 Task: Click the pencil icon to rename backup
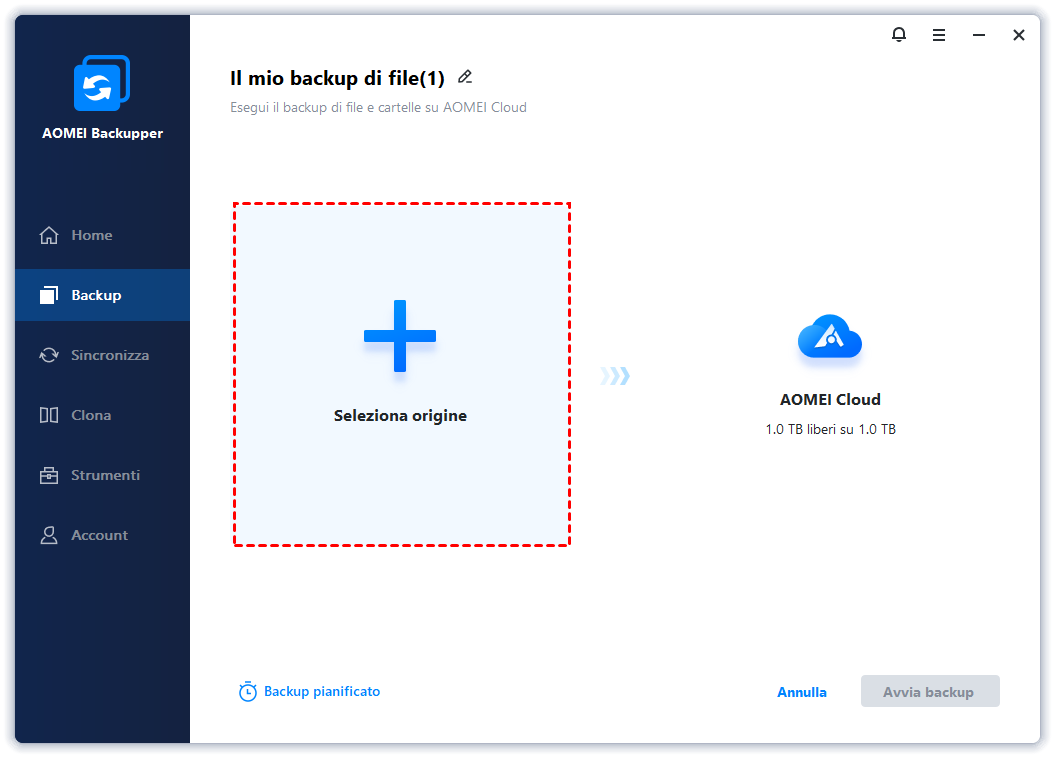(465, 77)
